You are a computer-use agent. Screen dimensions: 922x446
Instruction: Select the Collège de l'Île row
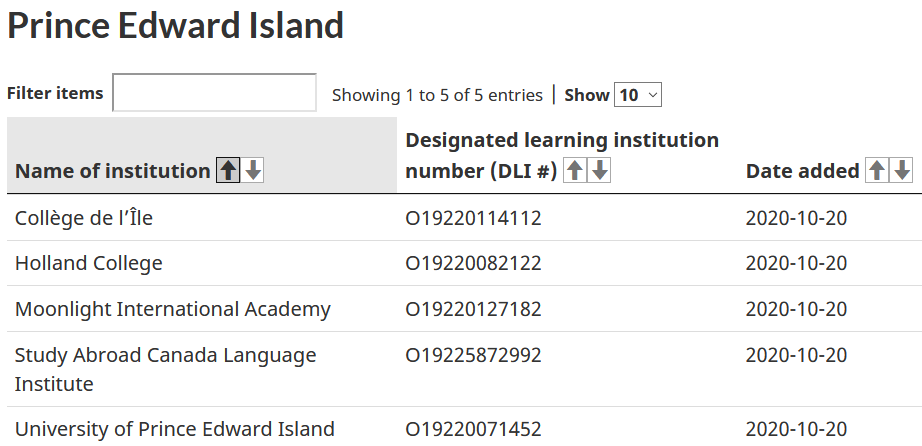[x=465, y=218]
